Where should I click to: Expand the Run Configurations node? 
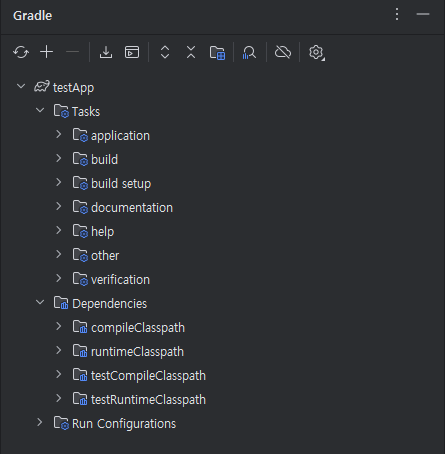[40, 422]
